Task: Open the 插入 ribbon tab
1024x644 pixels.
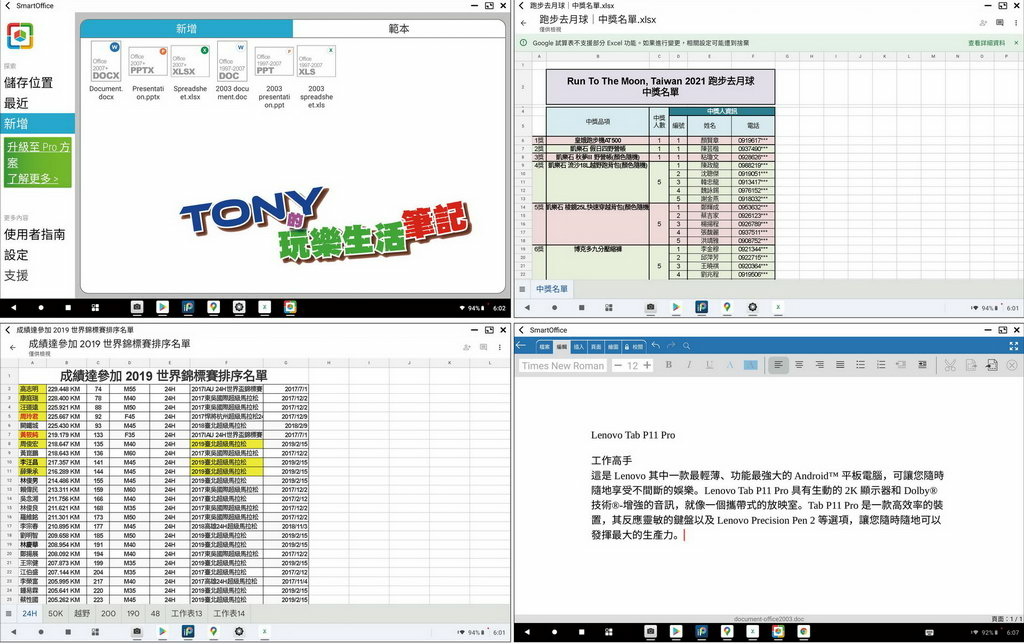Action: [x=579, y=346]
